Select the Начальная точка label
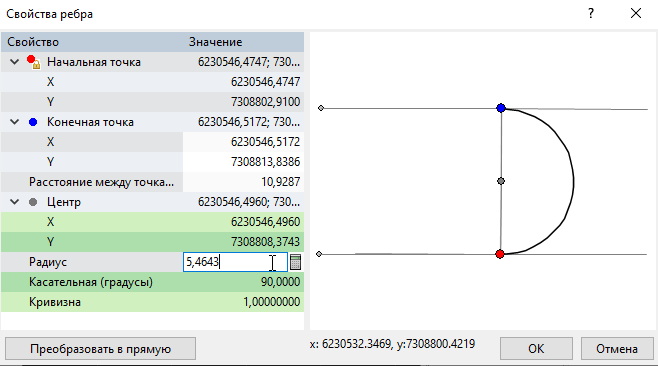 tap(94, 62)
